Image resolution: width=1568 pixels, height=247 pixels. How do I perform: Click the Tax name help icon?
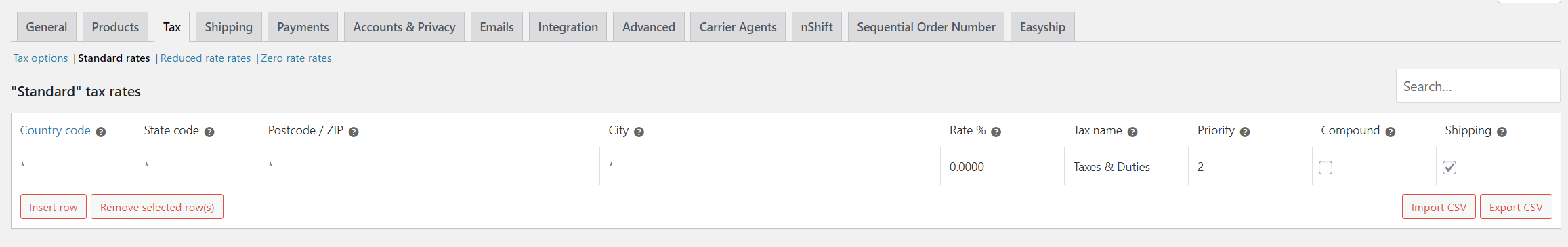tap(1132, 132)
